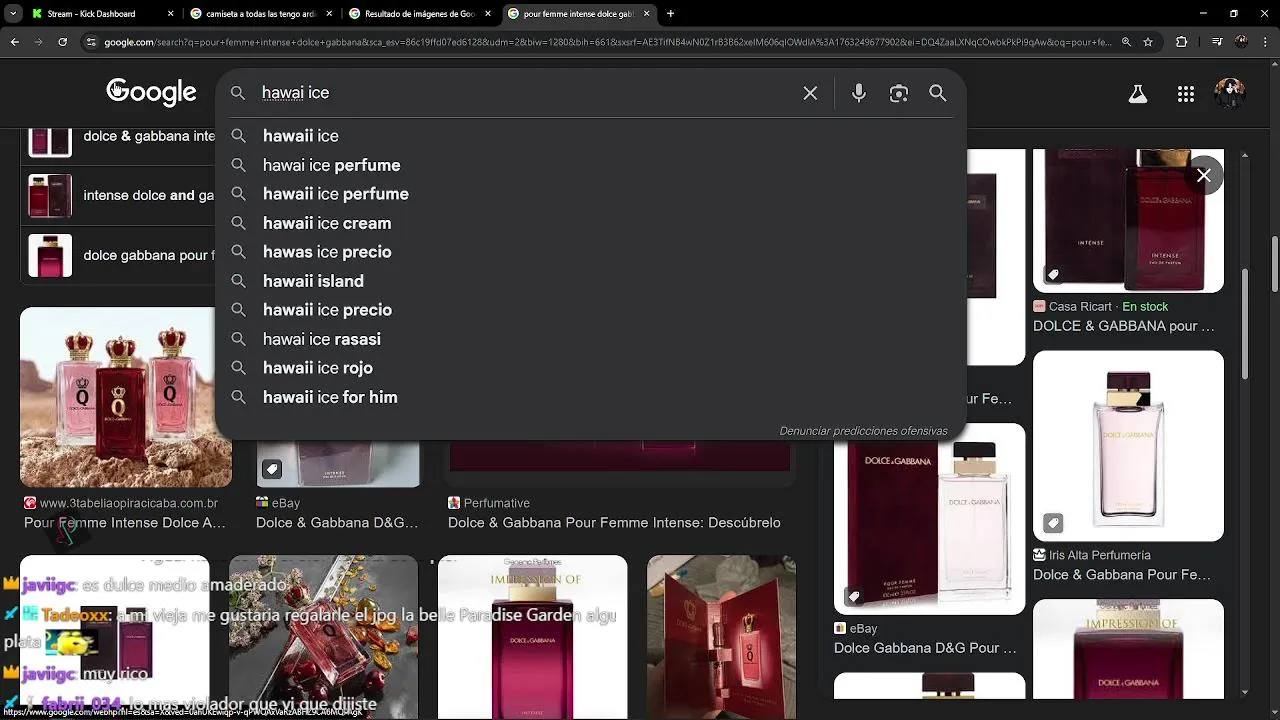This screenshot has height=720, width=1280.
Task: Select suggestion hawas ice precio
Action: coord(590,252)
